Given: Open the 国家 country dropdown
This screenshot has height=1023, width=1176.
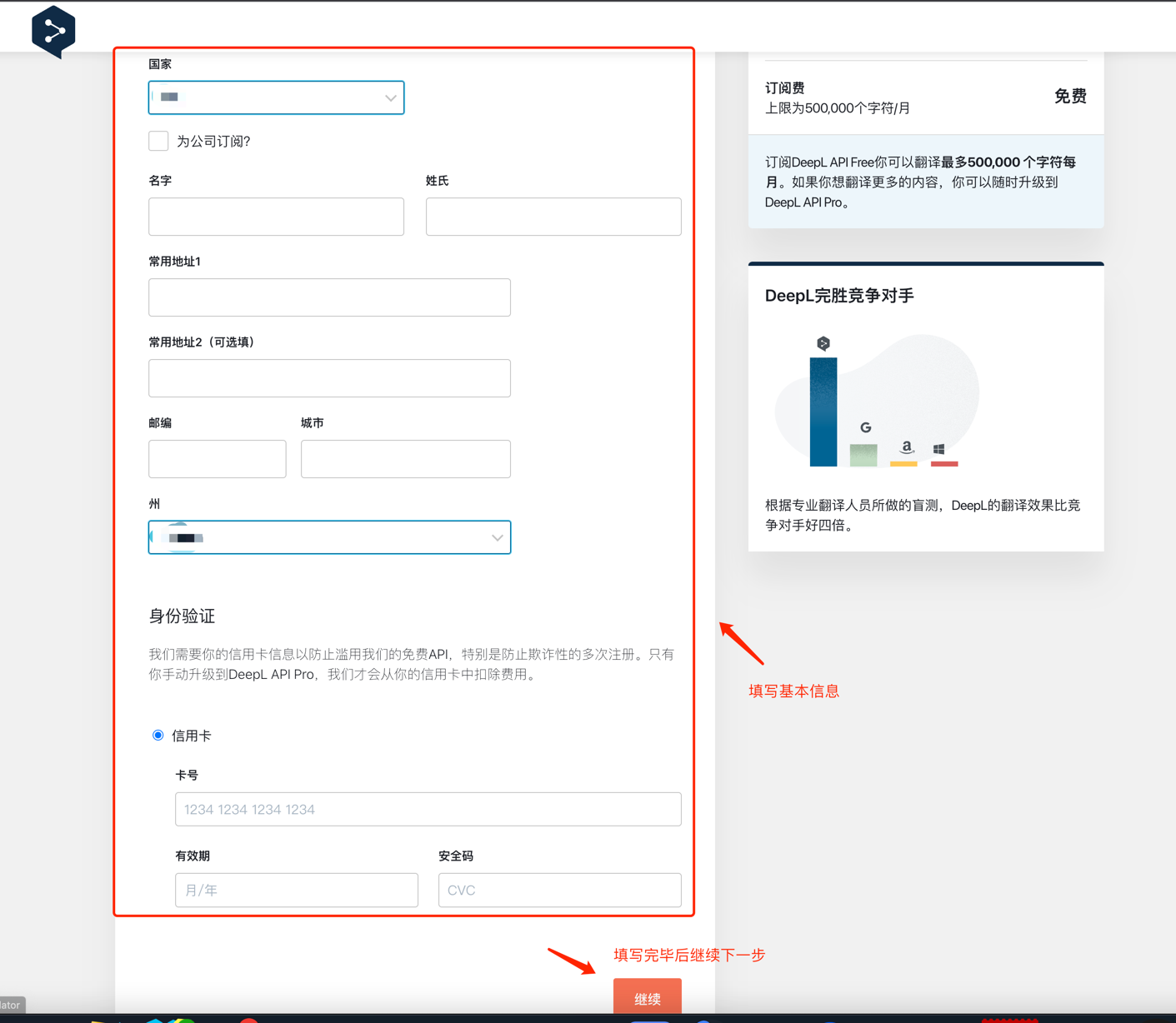Looking at the screenshot, I should click(x=276, y=97).
